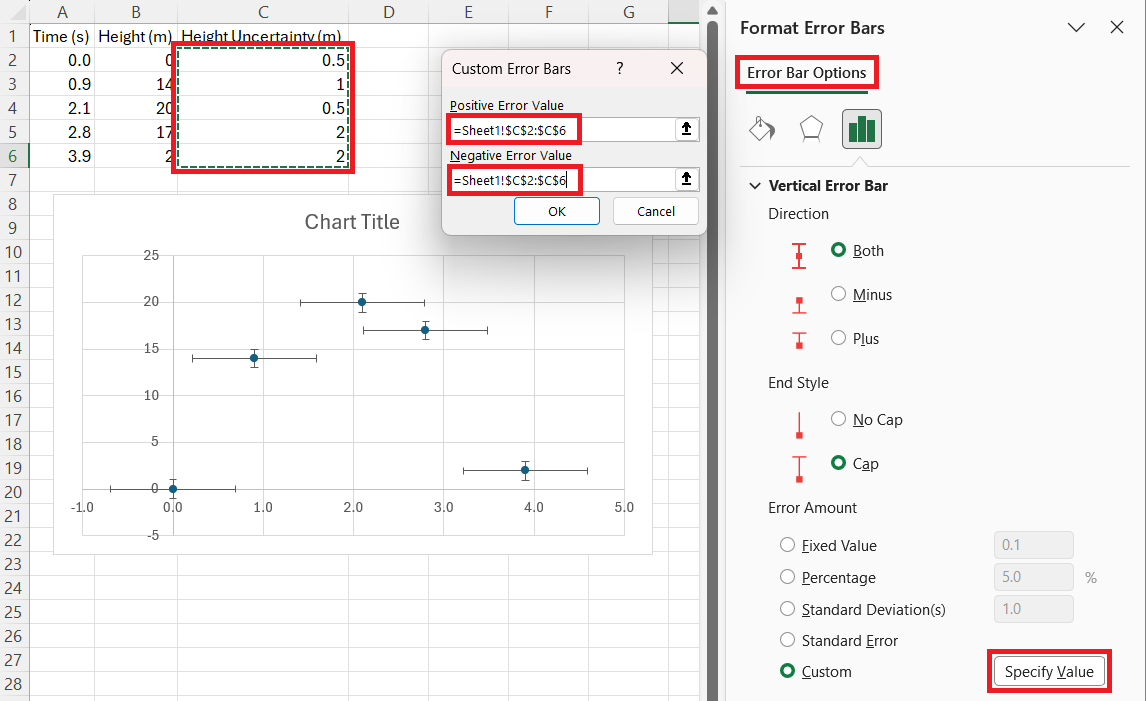Click time cell with value 2.1

(62, 108)
